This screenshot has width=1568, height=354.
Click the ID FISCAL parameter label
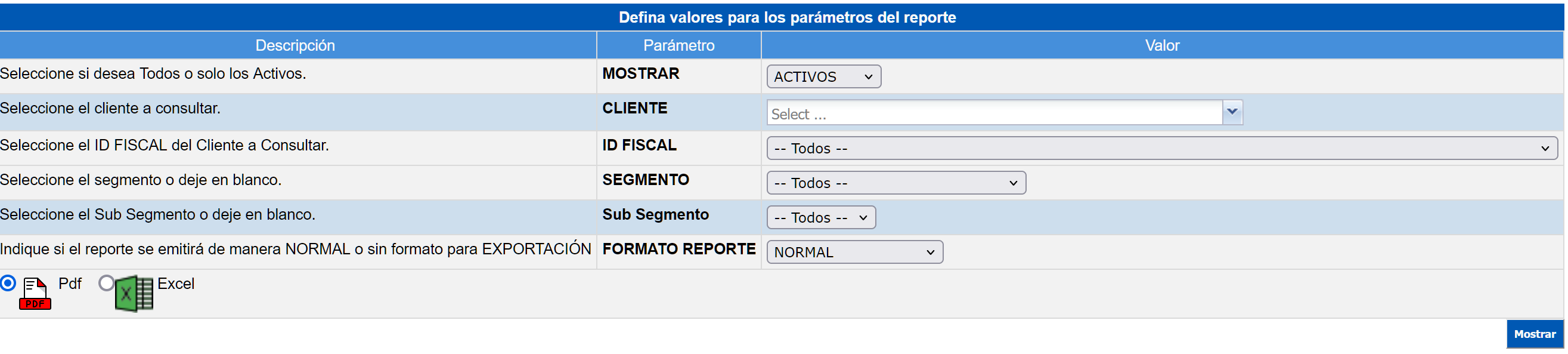tap(639, 146)
